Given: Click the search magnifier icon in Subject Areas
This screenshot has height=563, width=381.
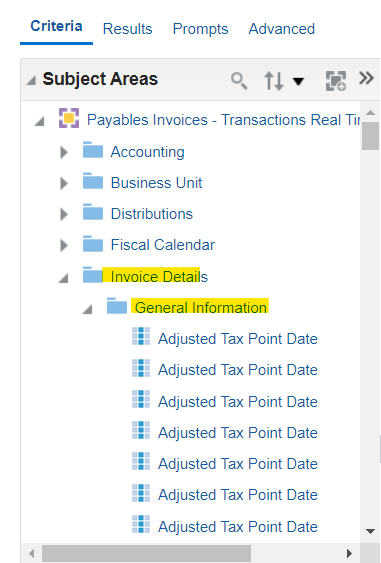Looking at the screenshot, I should click(x=239, y=80).
